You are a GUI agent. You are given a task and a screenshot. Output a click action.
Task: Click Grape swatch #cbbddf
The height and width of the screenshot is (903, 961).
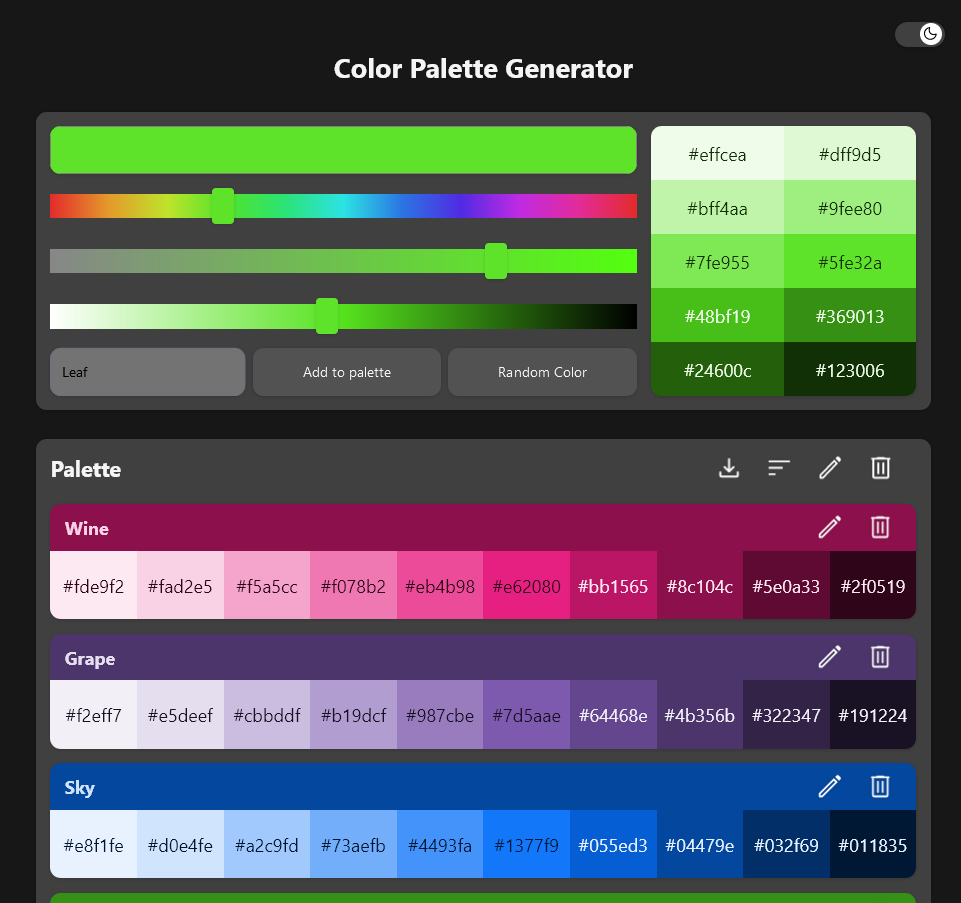point(267,715)
